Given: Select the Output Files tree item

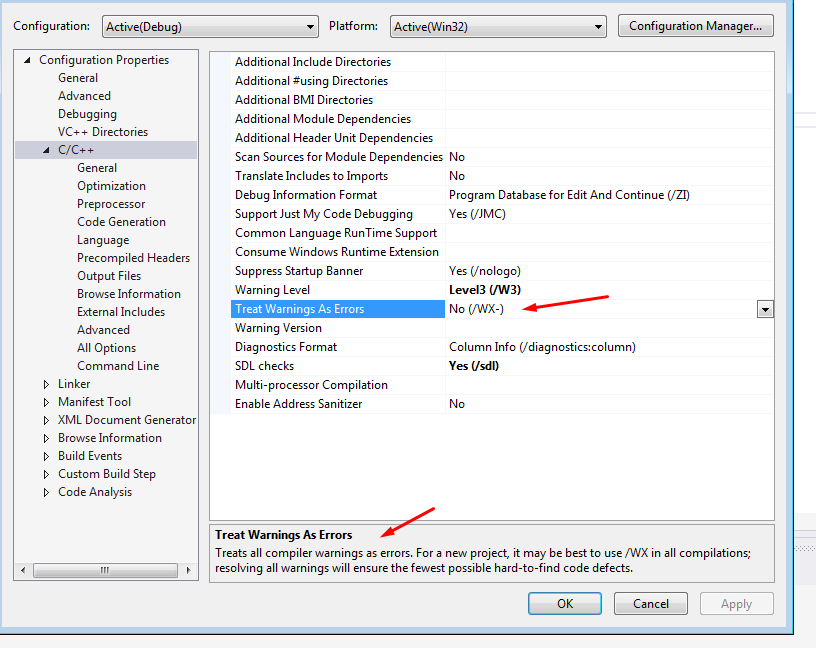Looking at the screenshot, I should coord(109,276).
